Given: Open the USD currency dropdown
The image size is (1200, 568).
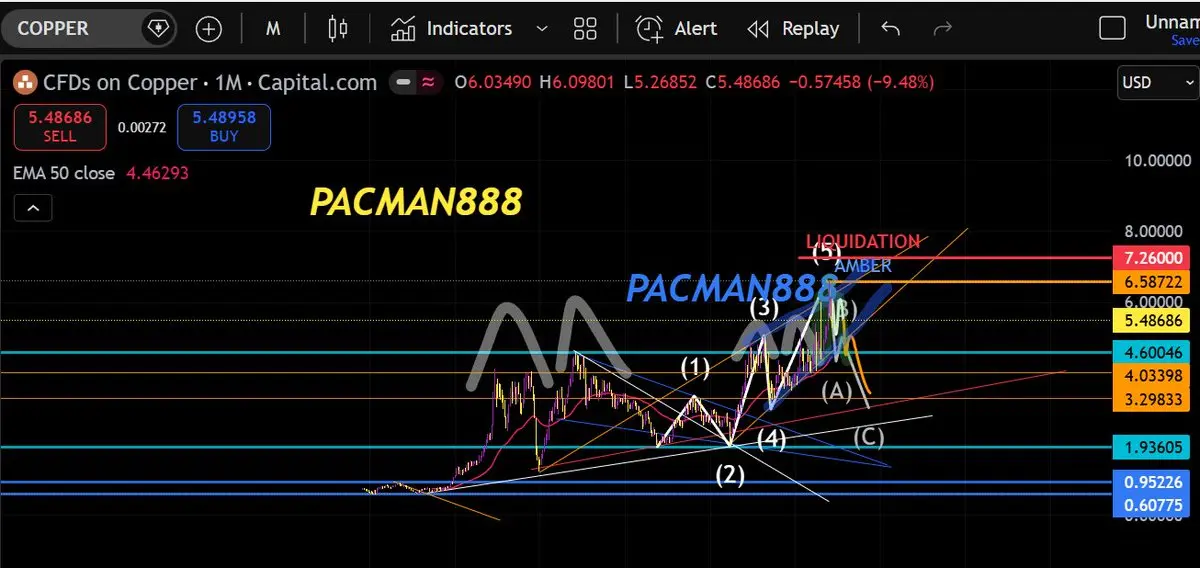Looking at the screenshot, I should [x=1156, y=82].
